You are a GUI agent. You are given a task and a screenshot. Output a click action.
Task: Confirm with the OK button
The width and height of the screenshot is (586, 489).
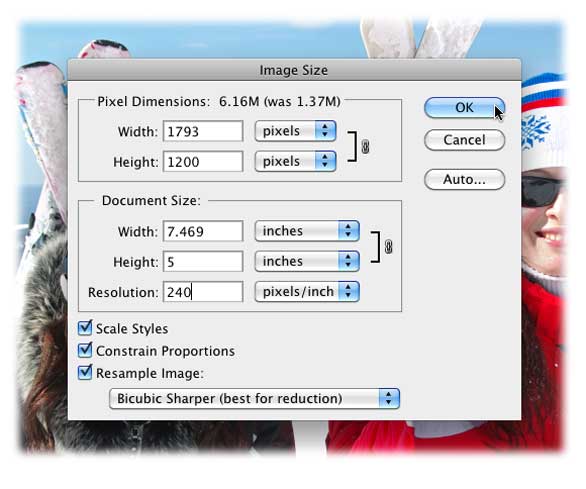464,108
